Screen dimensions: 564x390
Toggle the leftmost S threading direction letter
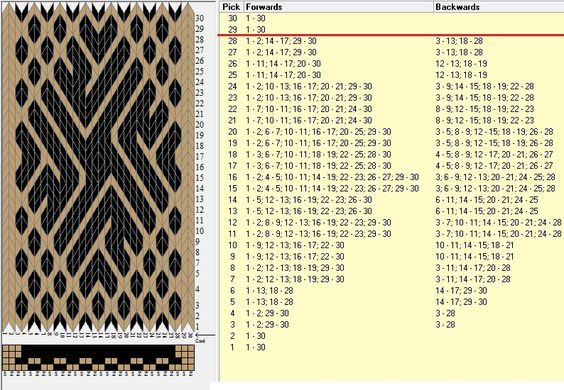tap(5, 374)
